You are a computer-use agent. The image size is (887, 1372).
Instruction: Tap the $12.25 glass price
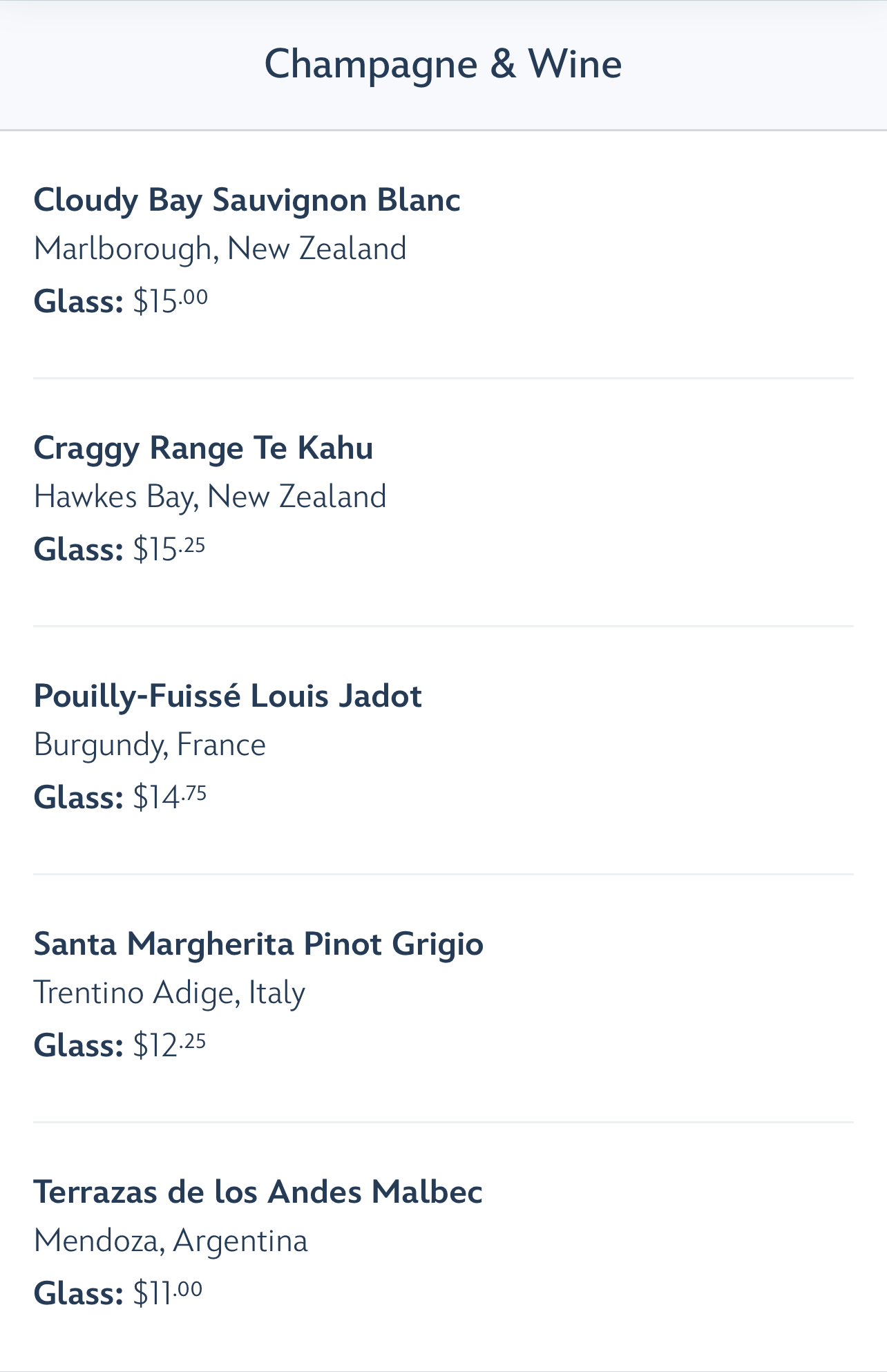[169, 1045]
